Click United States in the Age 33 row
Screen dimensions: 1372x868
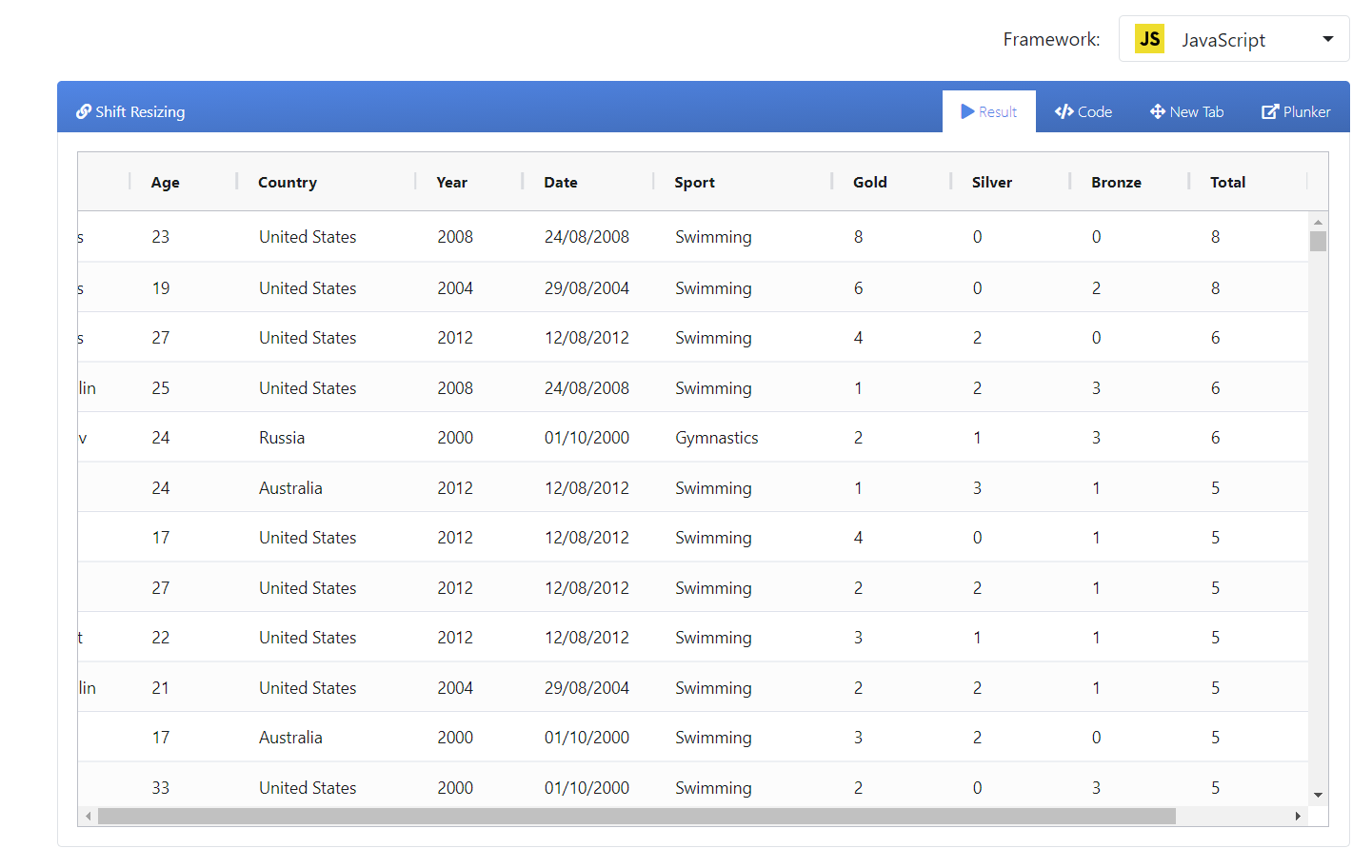click(308, 788)
